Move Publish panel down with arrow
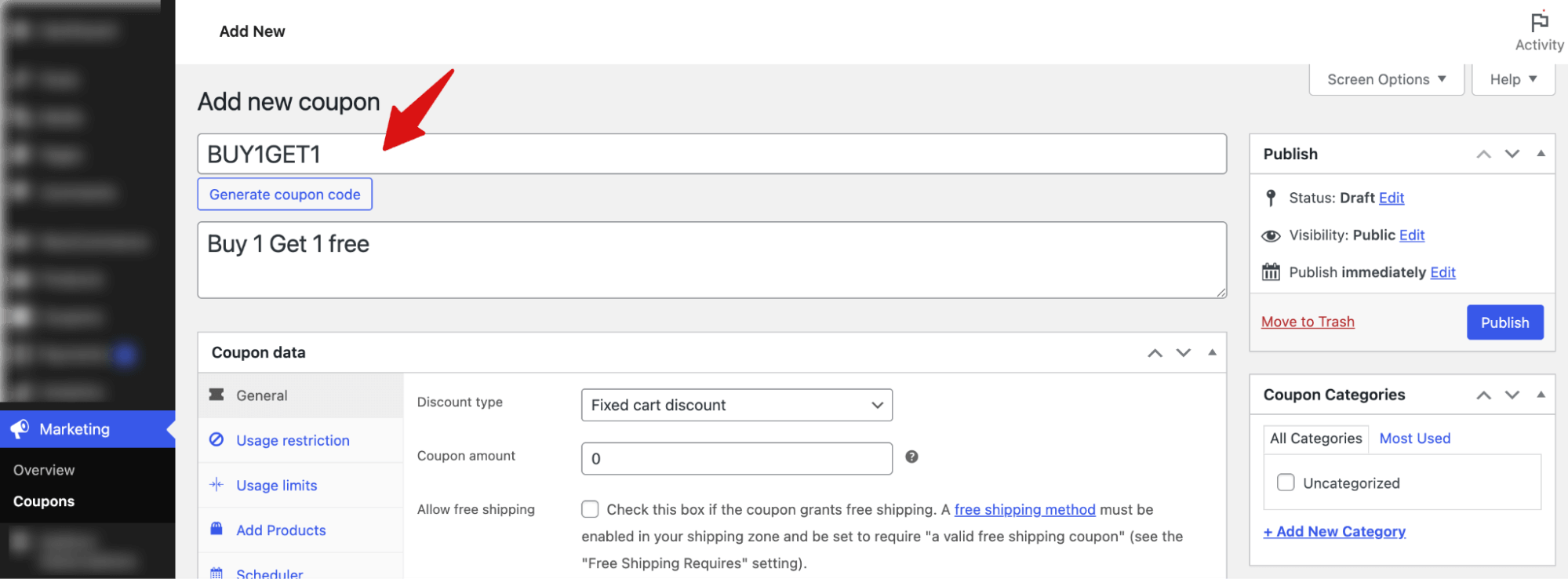The height and width of the screenshot is (579, 1568). click(1512, 155)
